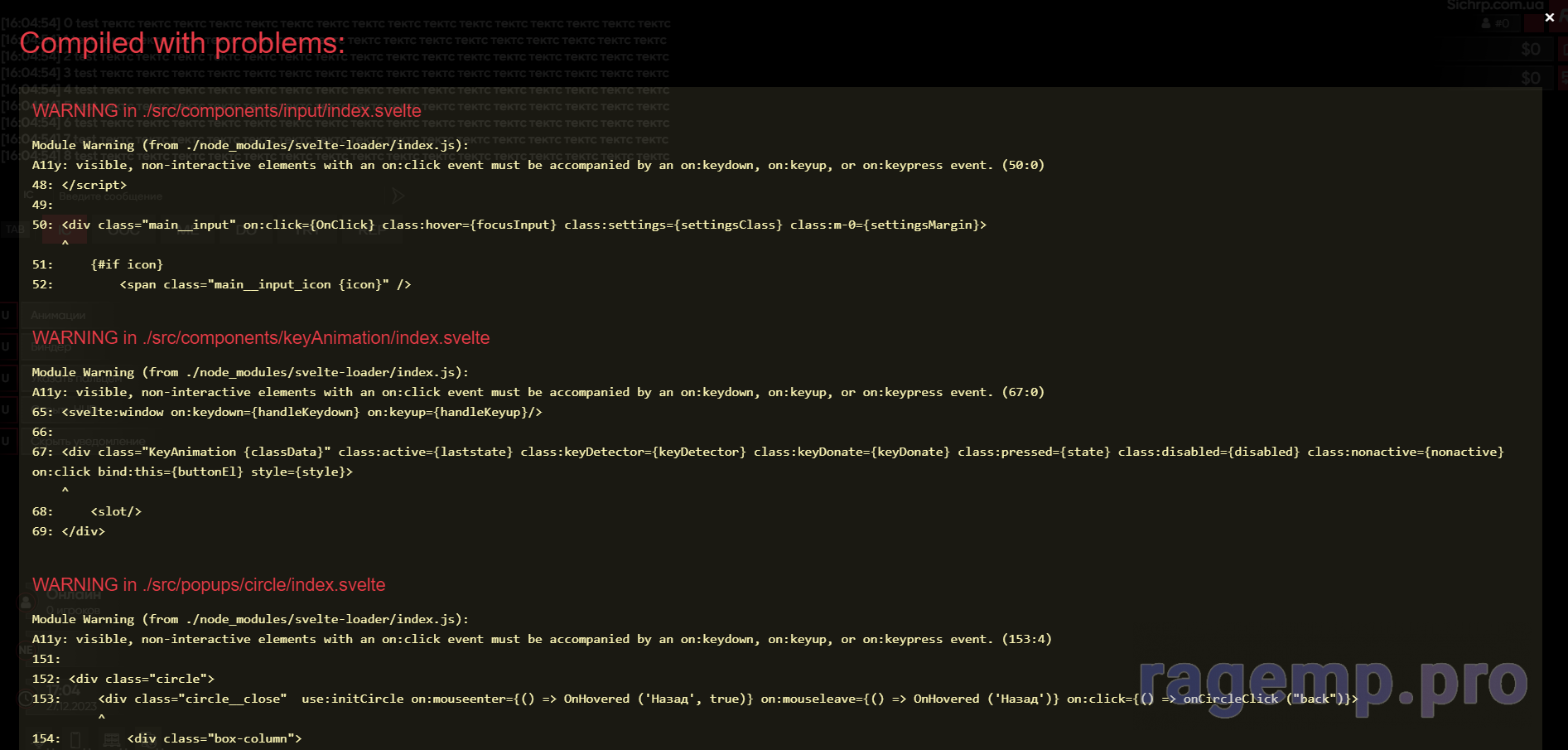Click the "on:click bind:this={buttonEl}" continuation line
Screen dimensions: 1568x750
pyautogui.click(x=192, y=472)
